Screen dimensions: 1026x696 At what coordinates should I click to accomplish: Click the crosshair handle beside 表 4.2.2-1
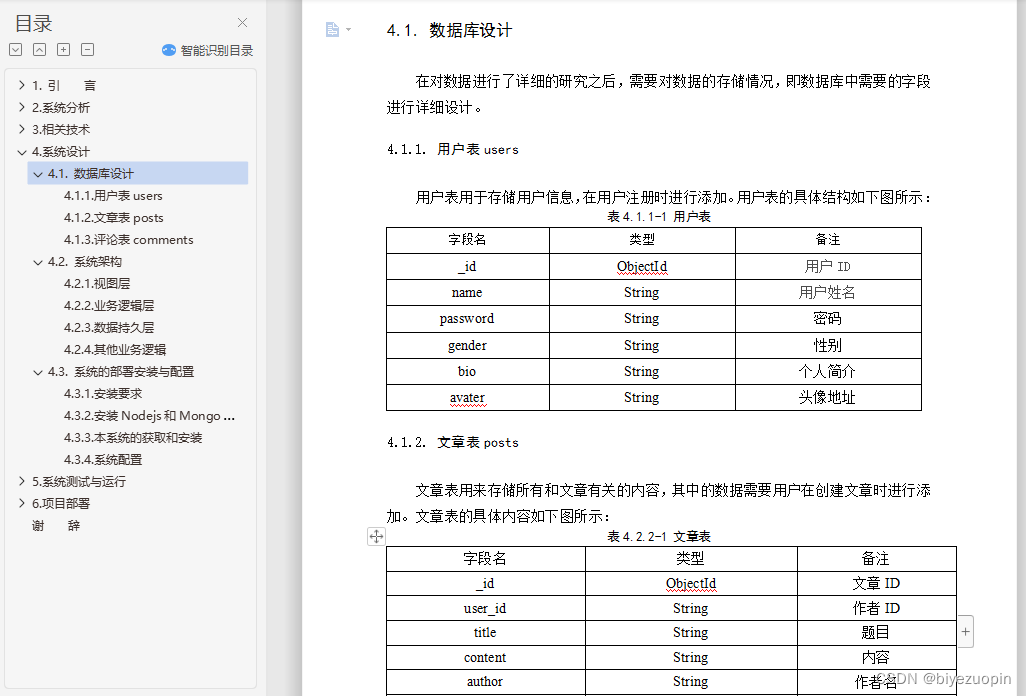click(376, 536)
